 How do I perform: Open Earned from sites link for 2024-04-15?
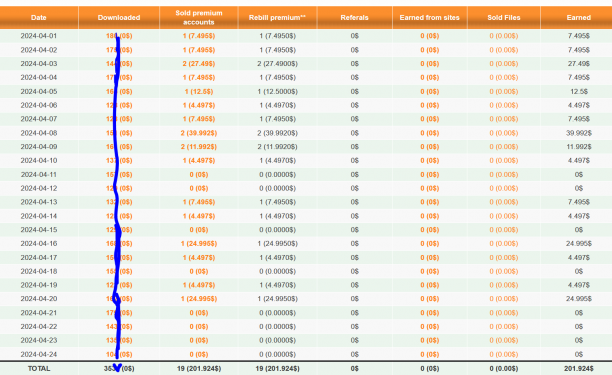click(x=429, y=230)
